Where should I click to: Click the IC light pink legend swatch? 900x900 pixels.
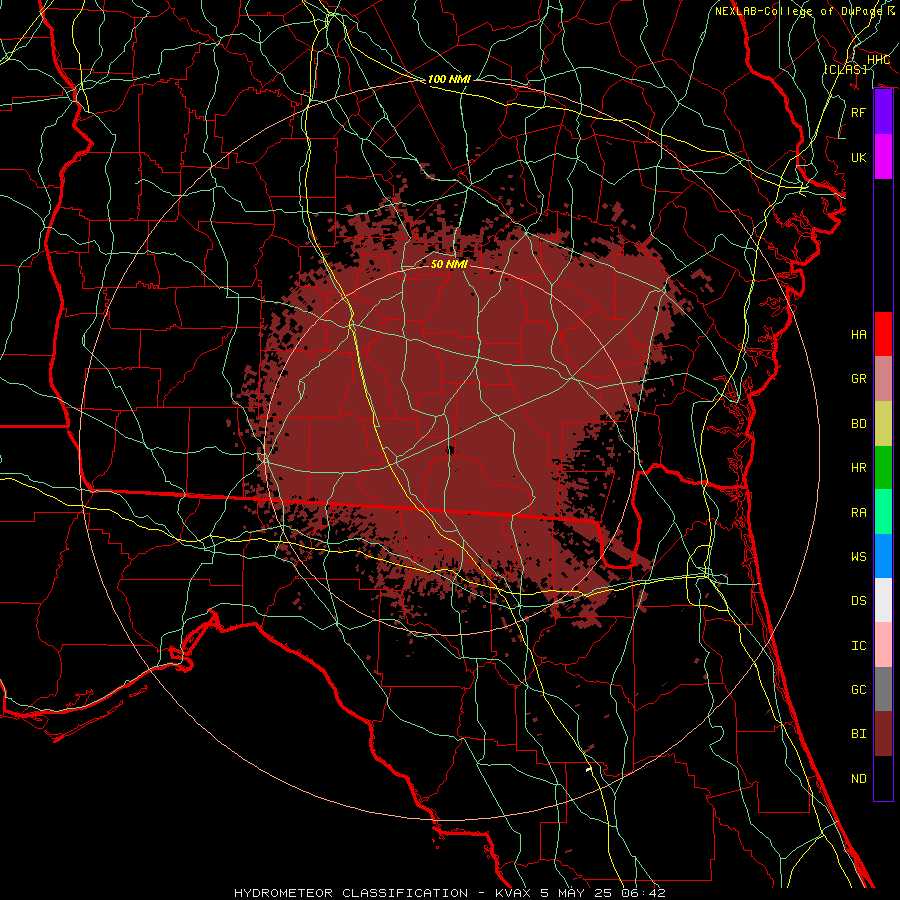pos(883,645)
